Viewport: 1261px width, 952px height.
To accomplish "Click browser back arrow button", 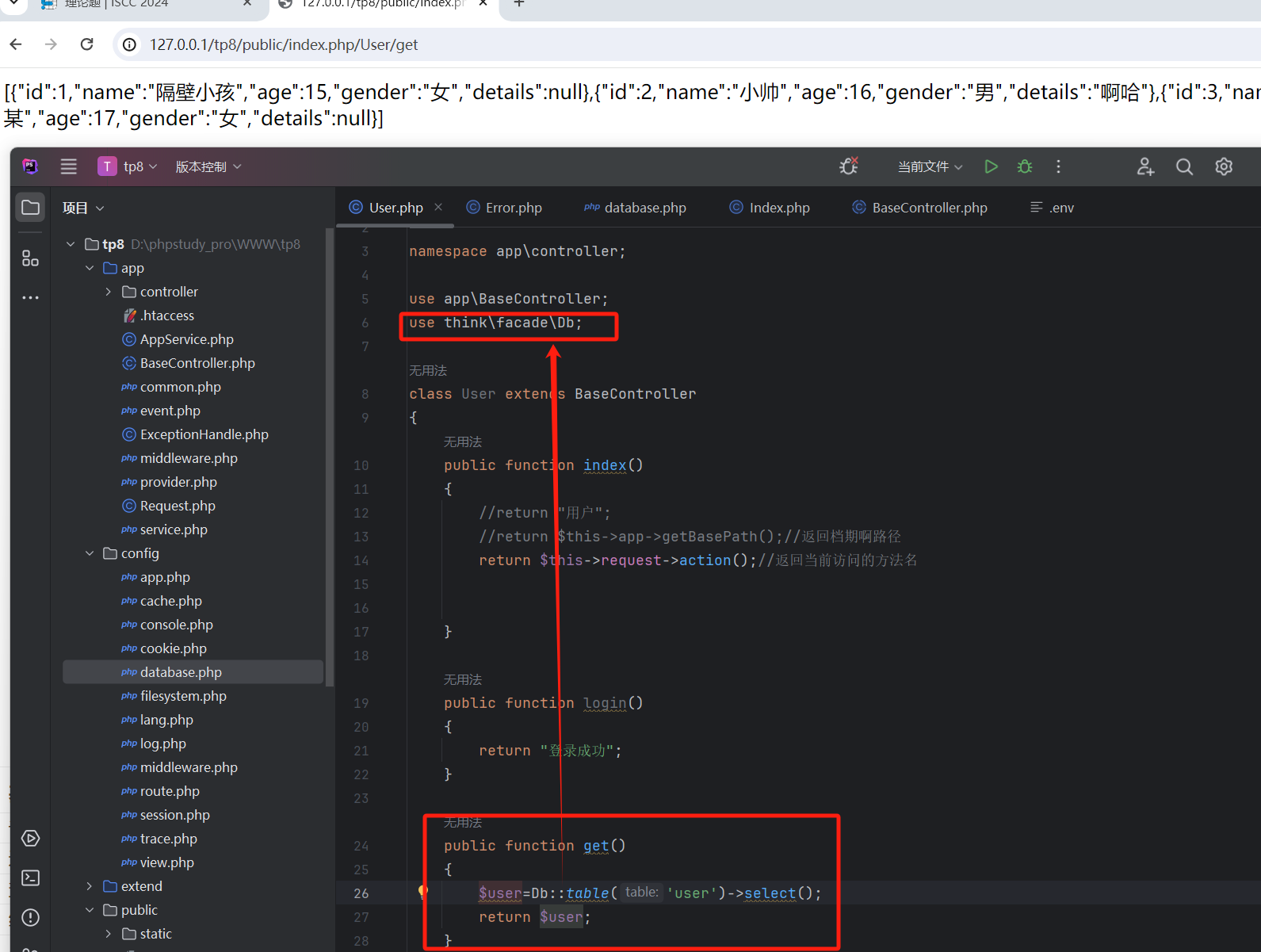I will [x=16, y=44].
